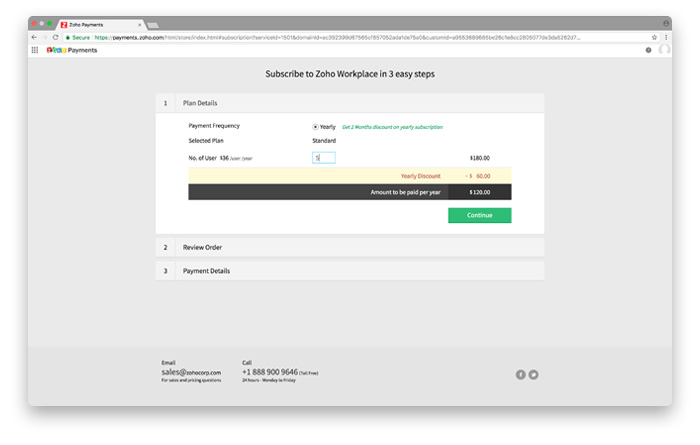Click the sales@zohocorp.com email link
Screen dimensions: 700x445
click(x=191, y=372)
